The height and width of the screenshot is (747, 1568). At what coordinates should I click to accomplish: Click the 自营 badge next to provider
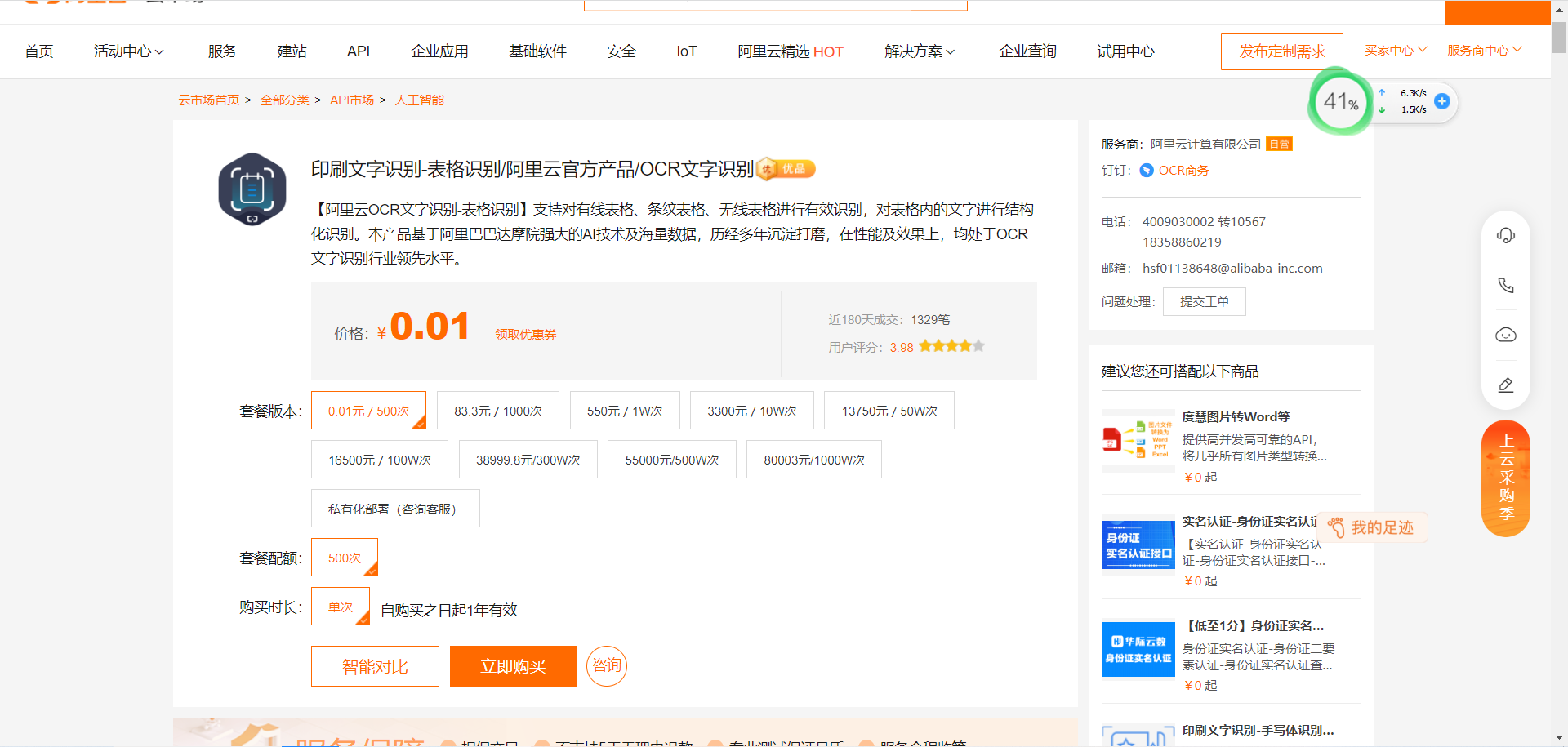pos(1279,145)
